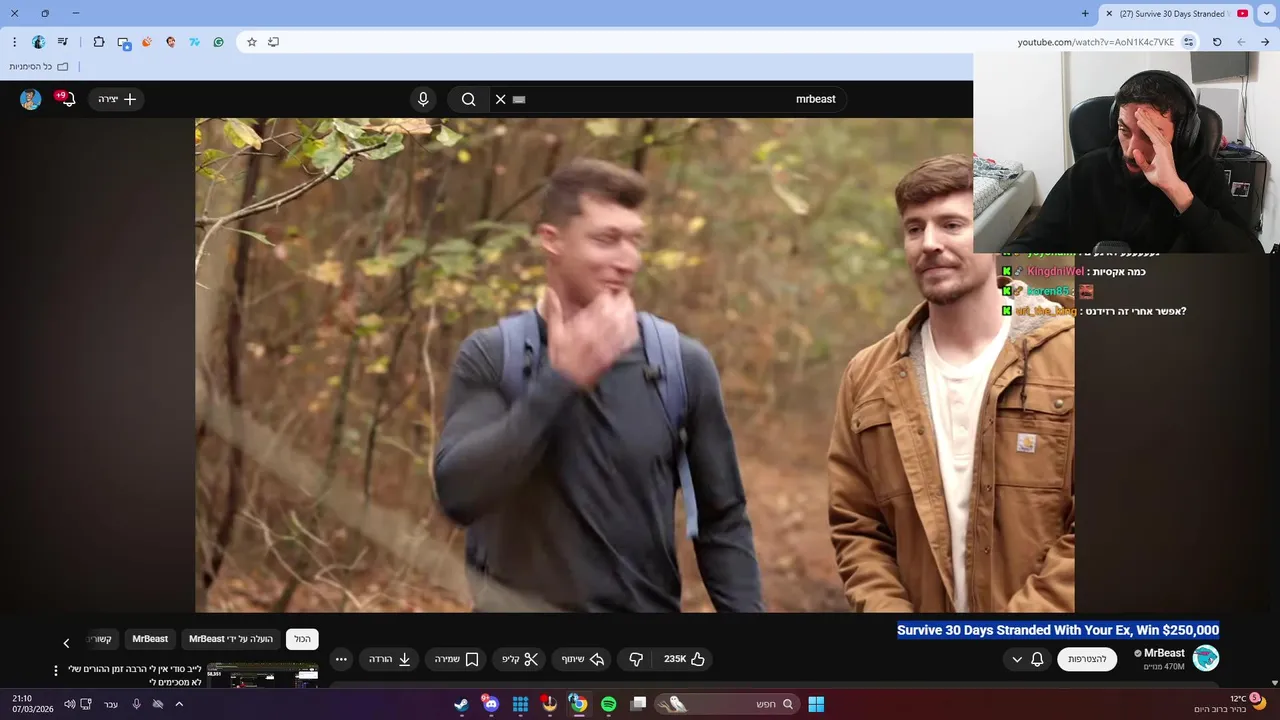Open the on-screen keyboard icon in search
The width and height of the screenshot is (1280, 720).
click(x=519, y=99)
